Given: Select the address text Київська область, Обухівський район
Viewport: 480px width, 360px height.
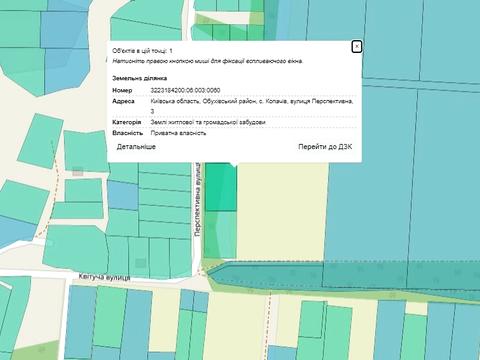Looking at the screenshot, I should (x=203, y=101).
